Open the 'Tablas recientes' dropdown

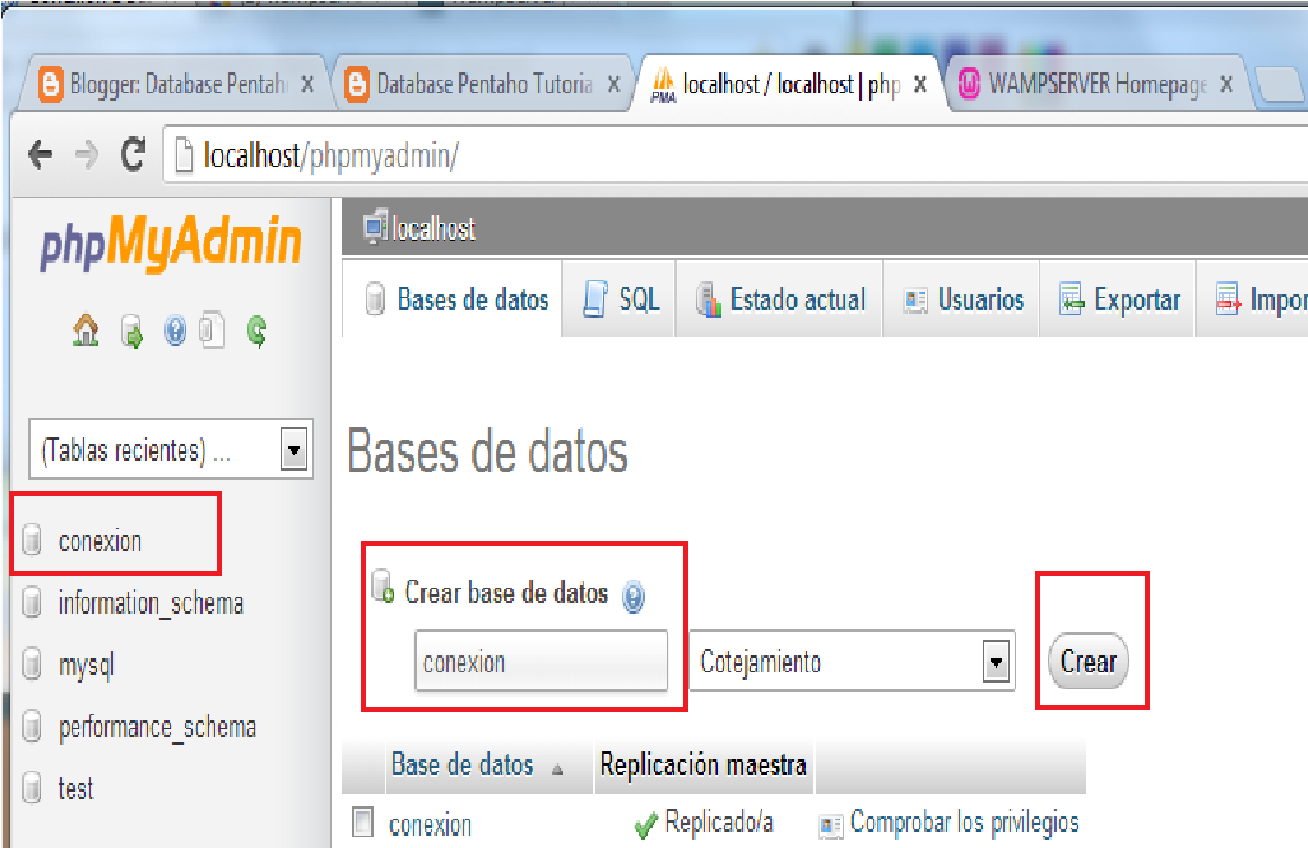(293, 449)
